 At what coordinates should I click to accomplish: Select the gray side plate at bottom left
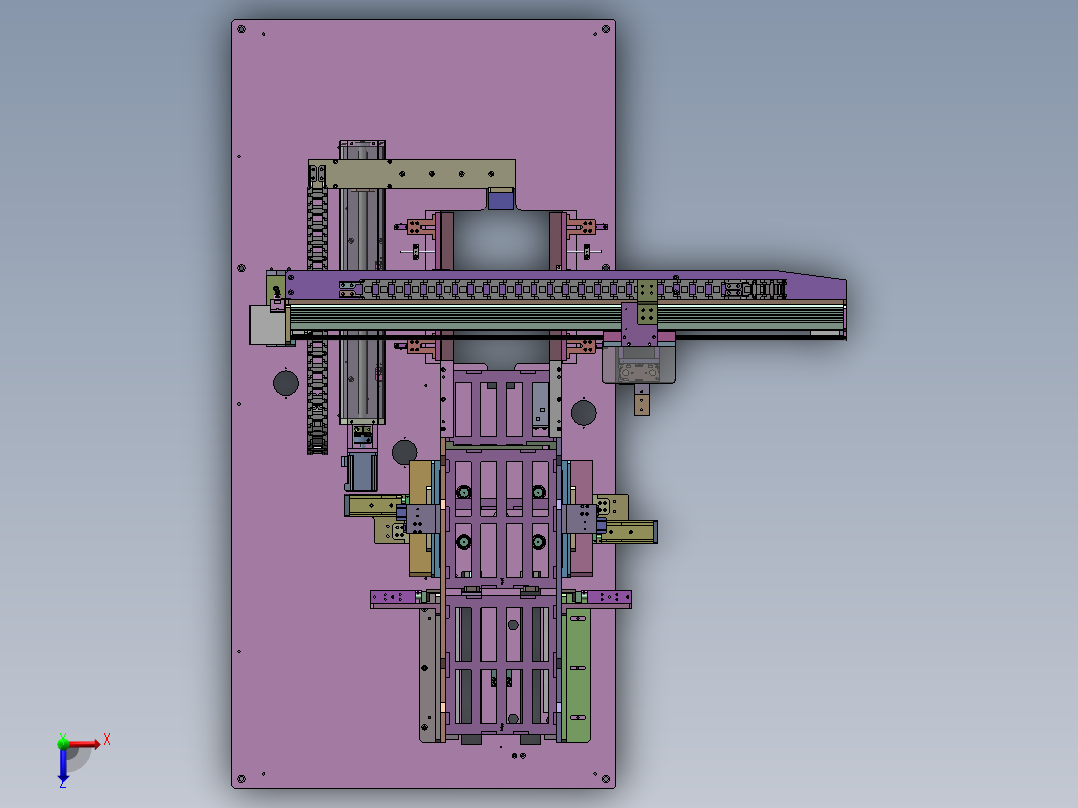tap(428, 675)
